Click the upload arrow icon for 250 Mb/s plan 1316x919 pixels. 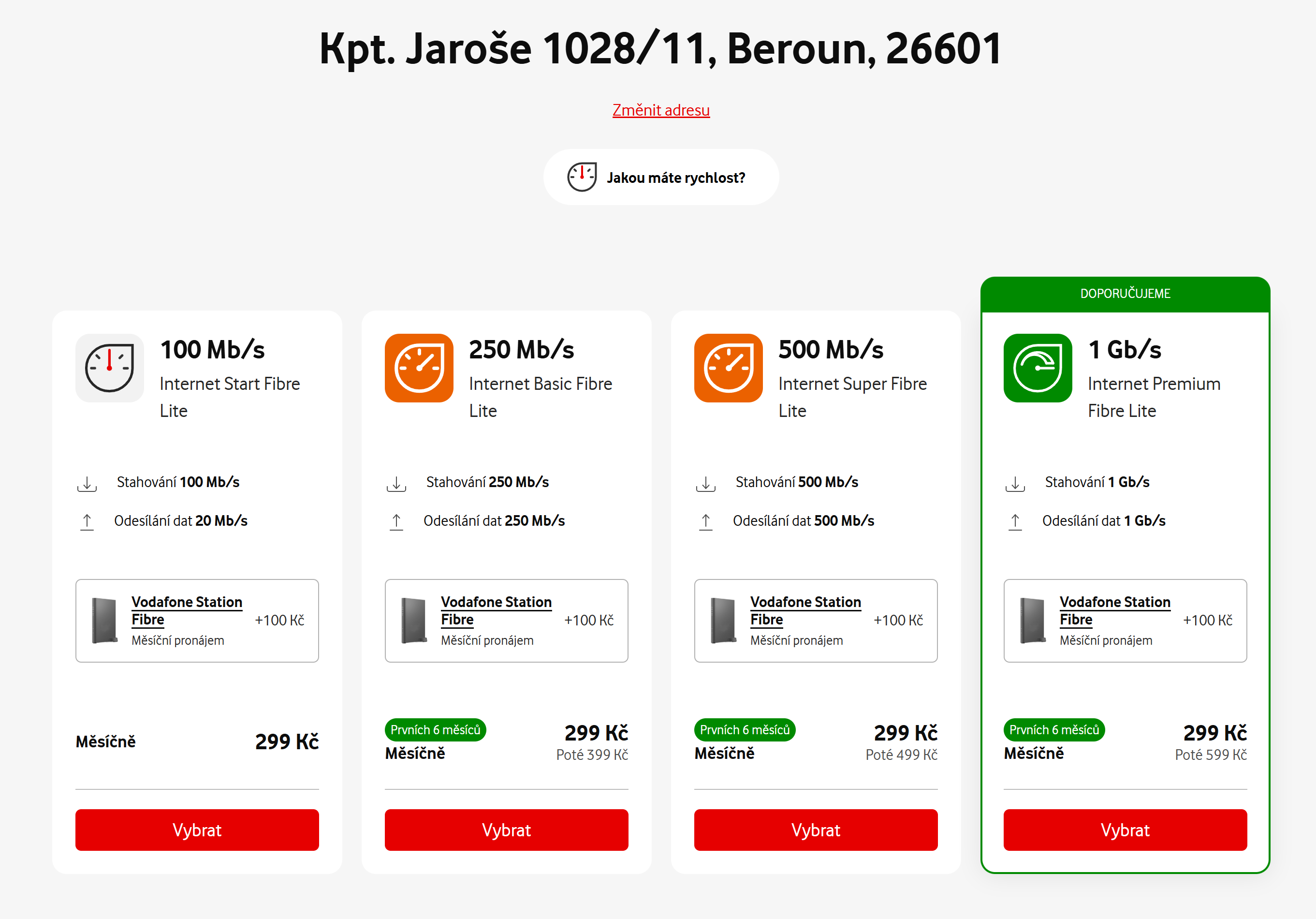click(x=396, y=522)
